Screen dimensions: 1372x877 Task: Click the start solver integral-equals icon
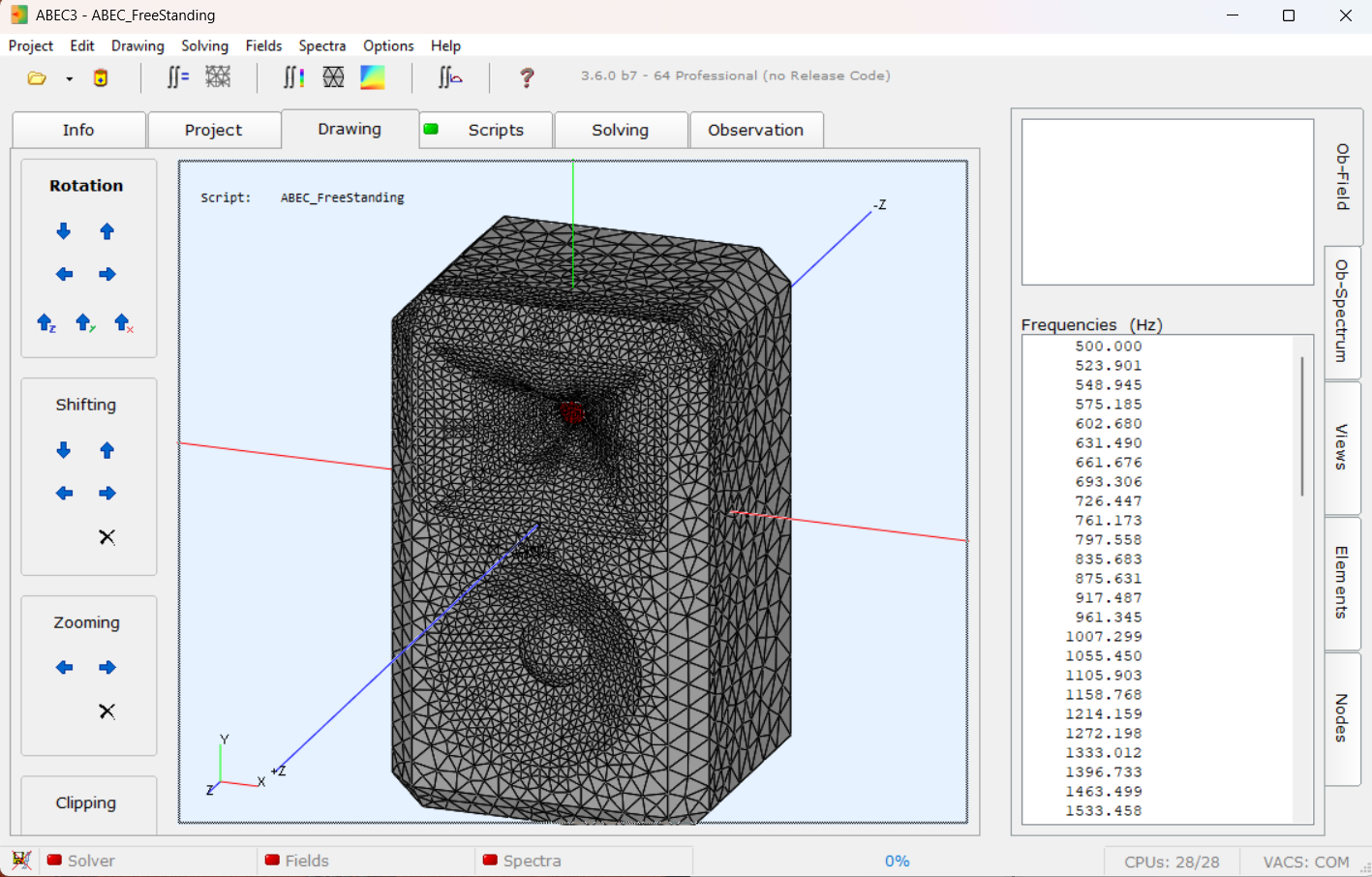177,77
